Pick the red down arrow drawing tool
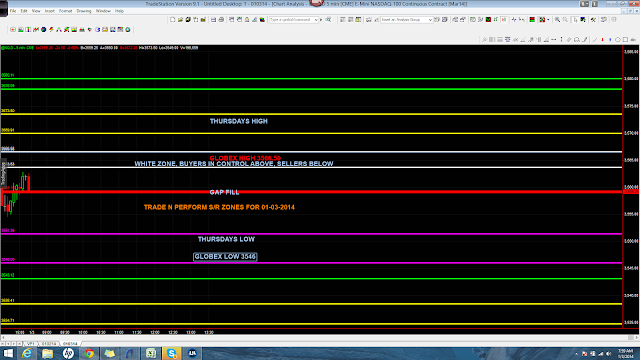This screenshot has width=640, height=360. (602, 40)
